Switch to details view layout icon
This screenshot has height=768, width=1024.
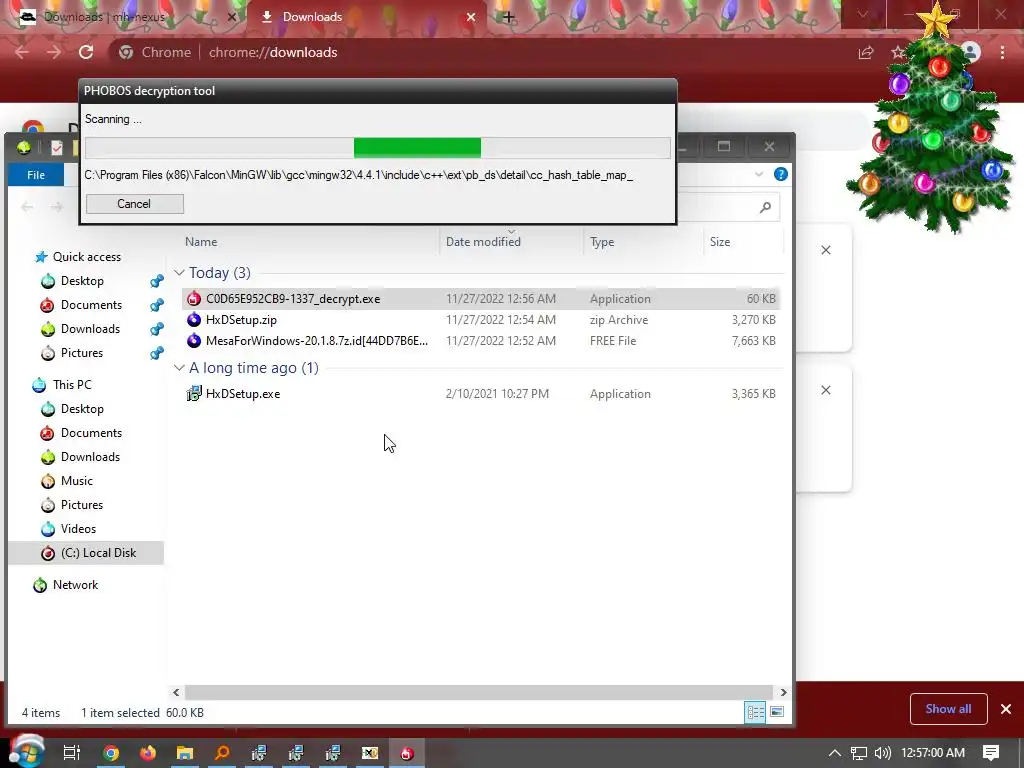tap(755, 712)
